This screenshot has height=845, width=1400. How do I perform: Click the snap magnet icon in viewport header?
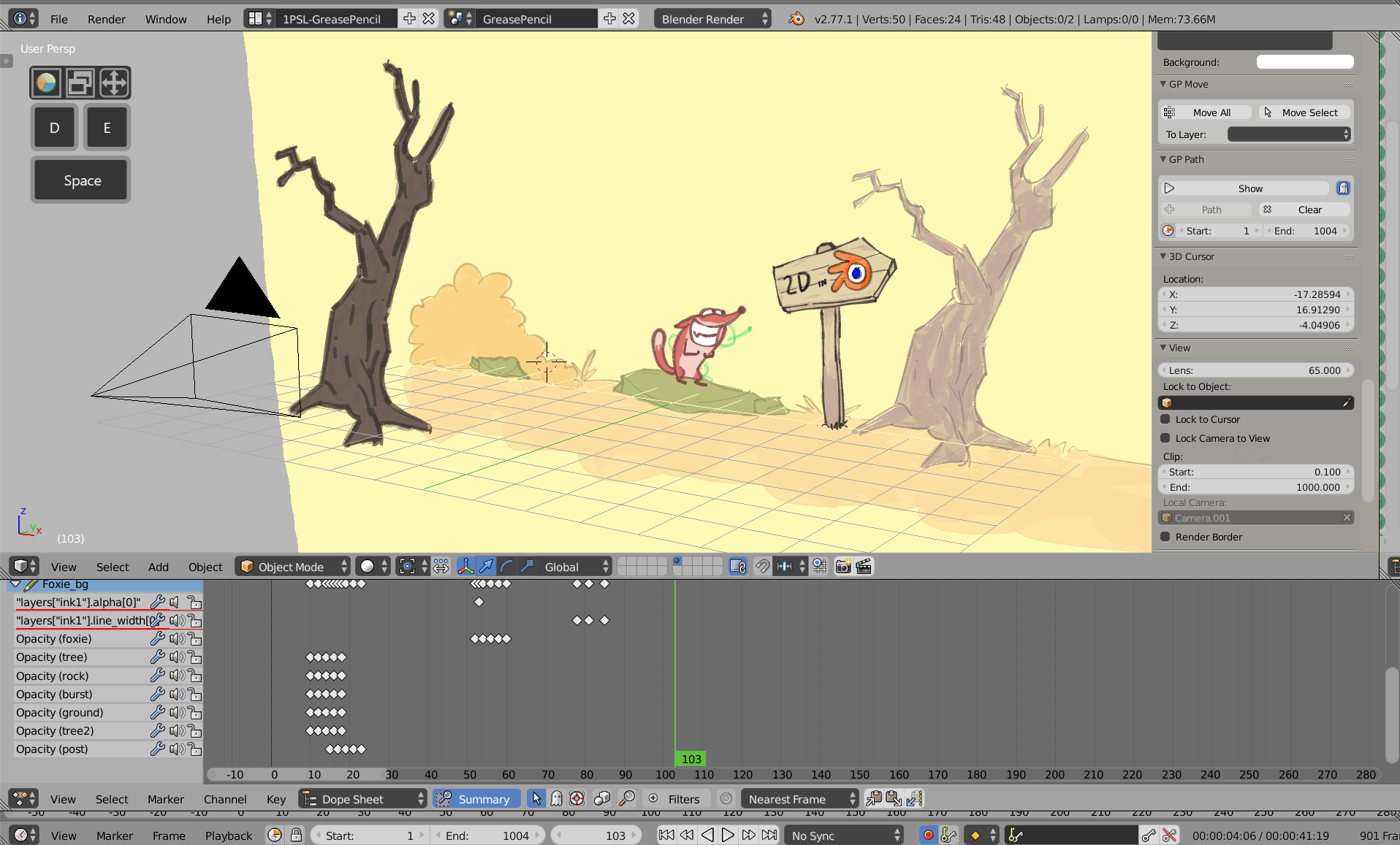(762, 567)
